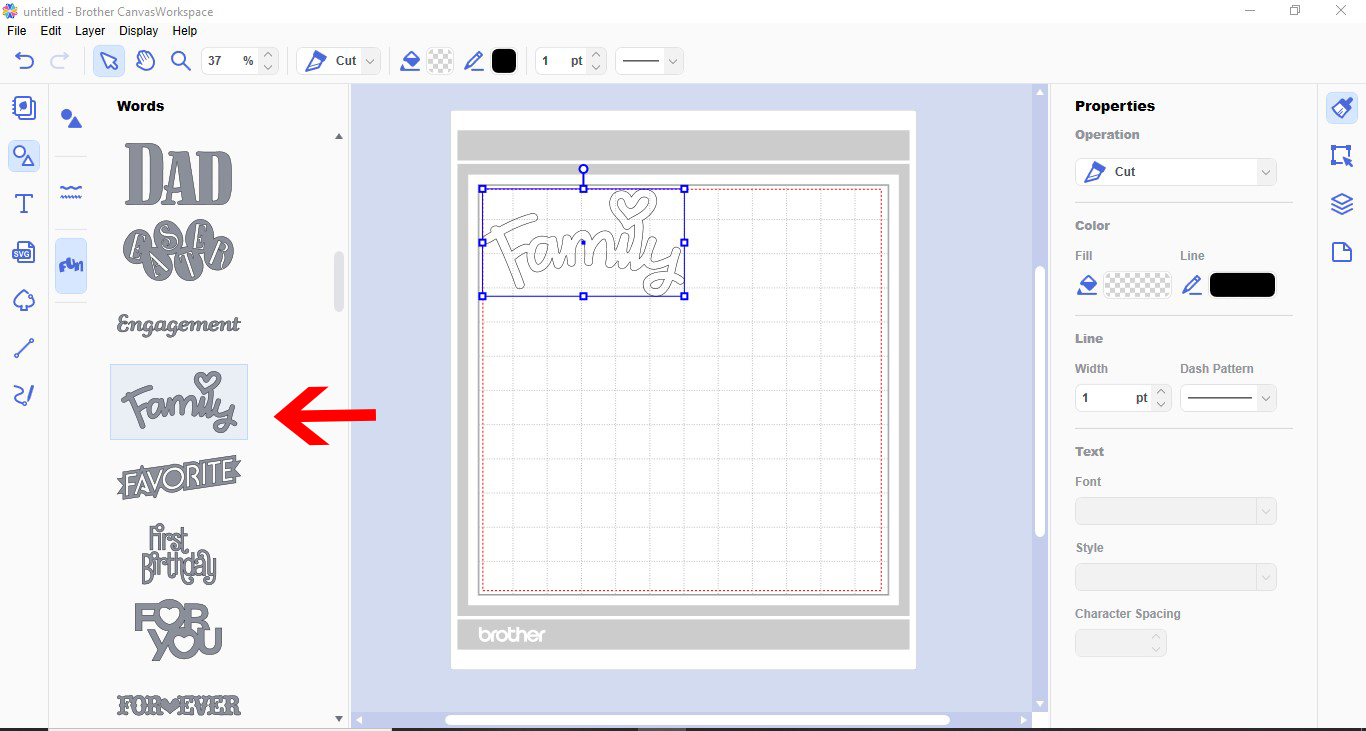
Task: Click the Undo arrow icon
Action: pos(24,61)
